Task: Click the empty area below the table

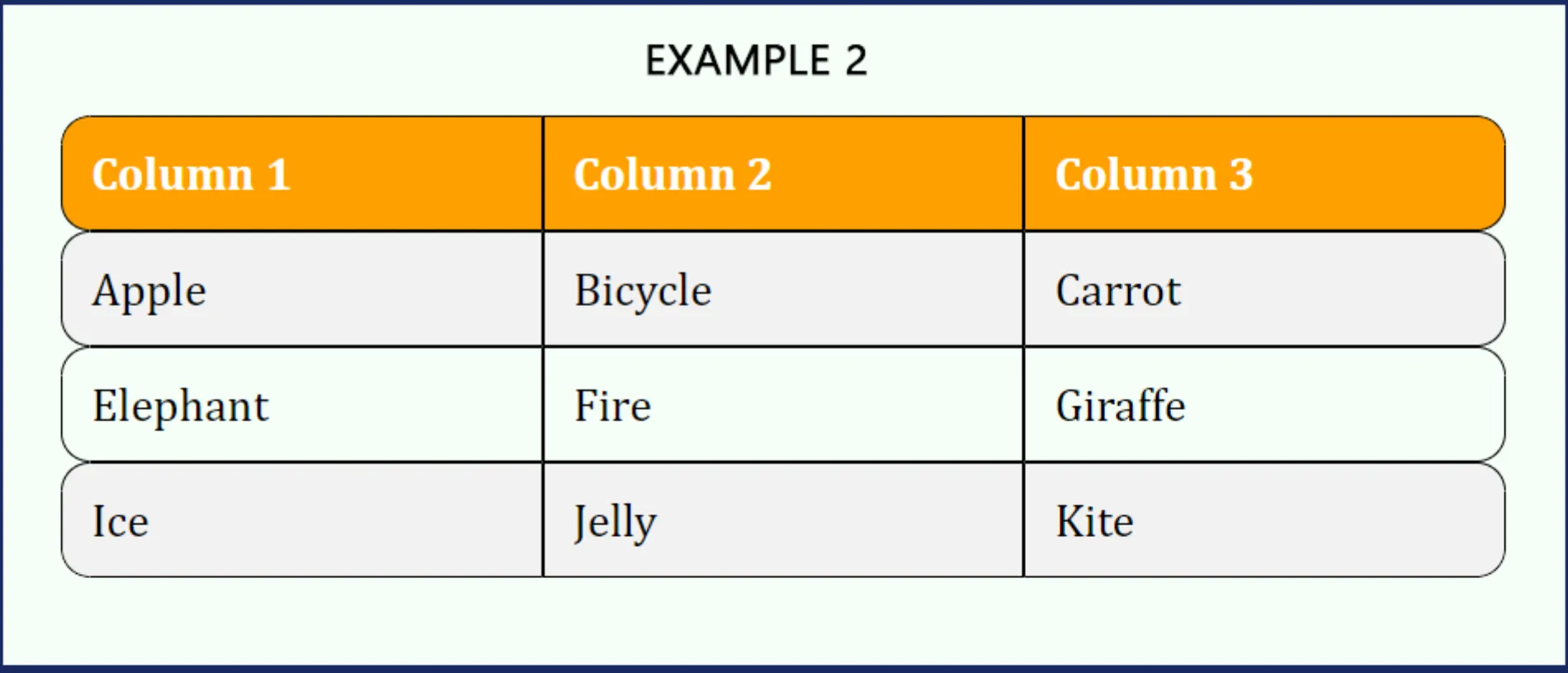Action: click(782, 621)
